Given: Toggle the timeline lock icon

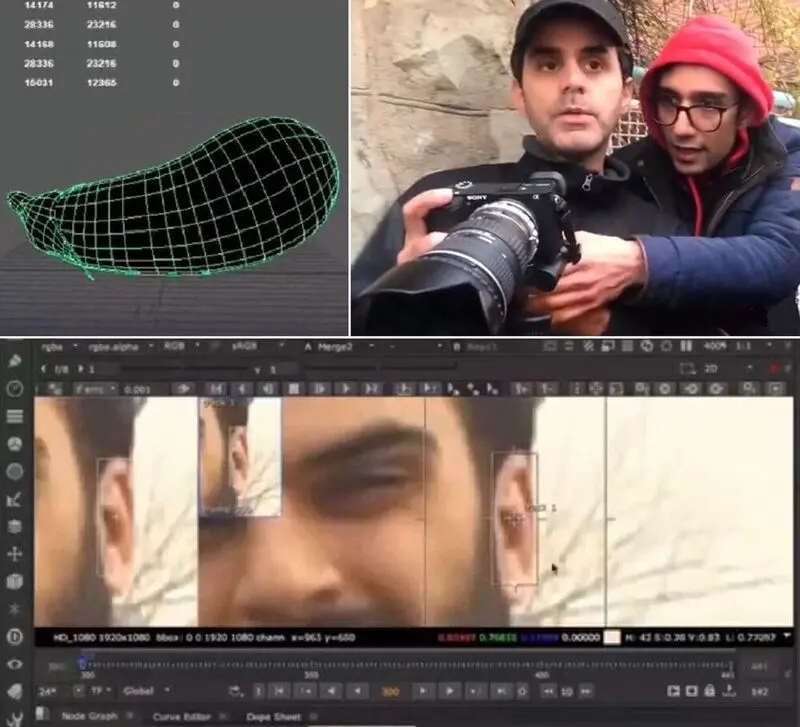Looking at the screenshot, I should point(709,691).
